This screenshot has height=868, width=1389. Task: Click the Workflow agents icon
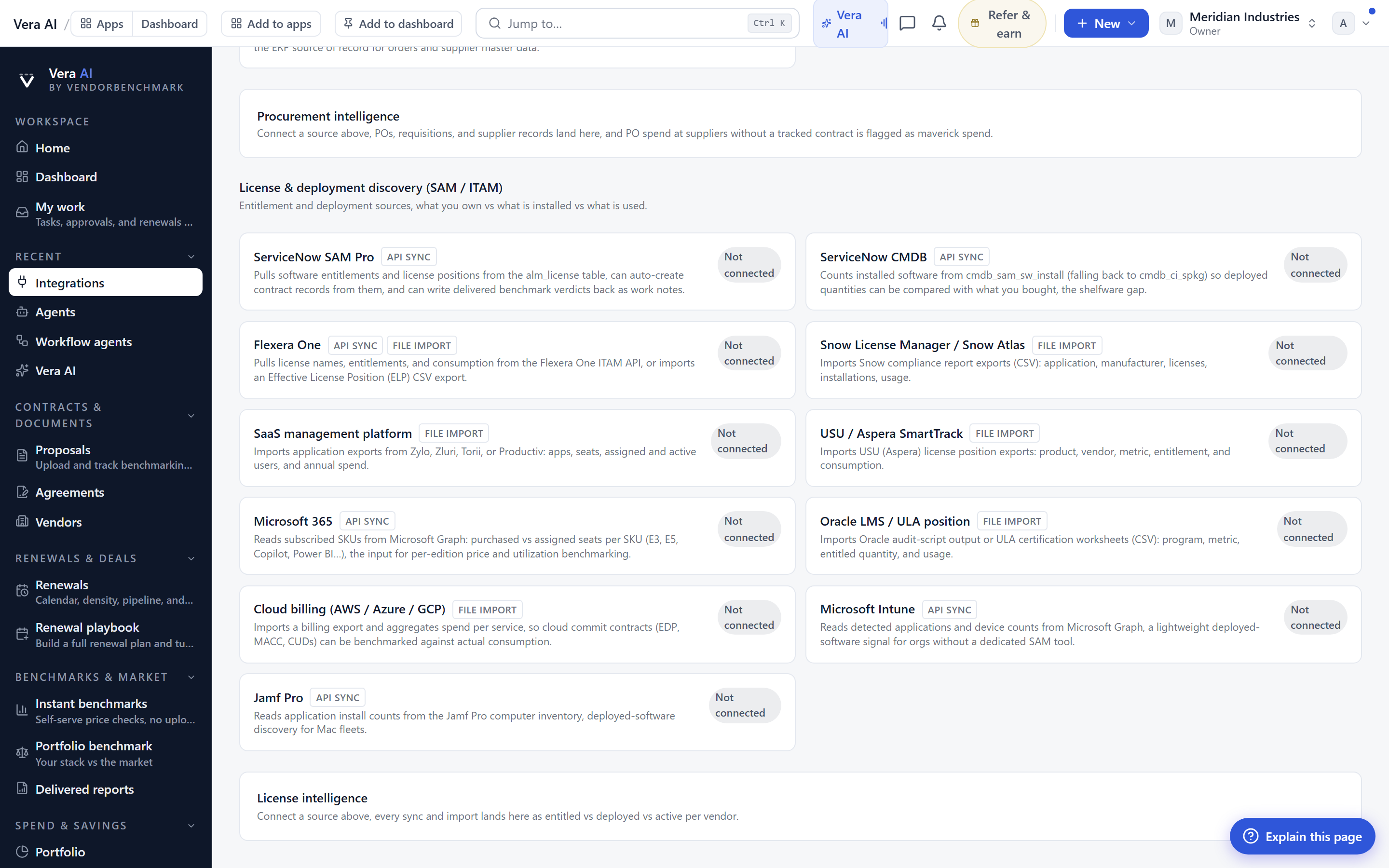coord(22,341)
